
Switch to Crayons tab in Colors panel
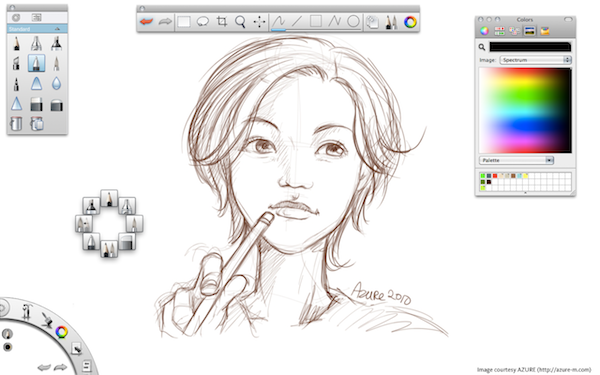pos(545,31)
